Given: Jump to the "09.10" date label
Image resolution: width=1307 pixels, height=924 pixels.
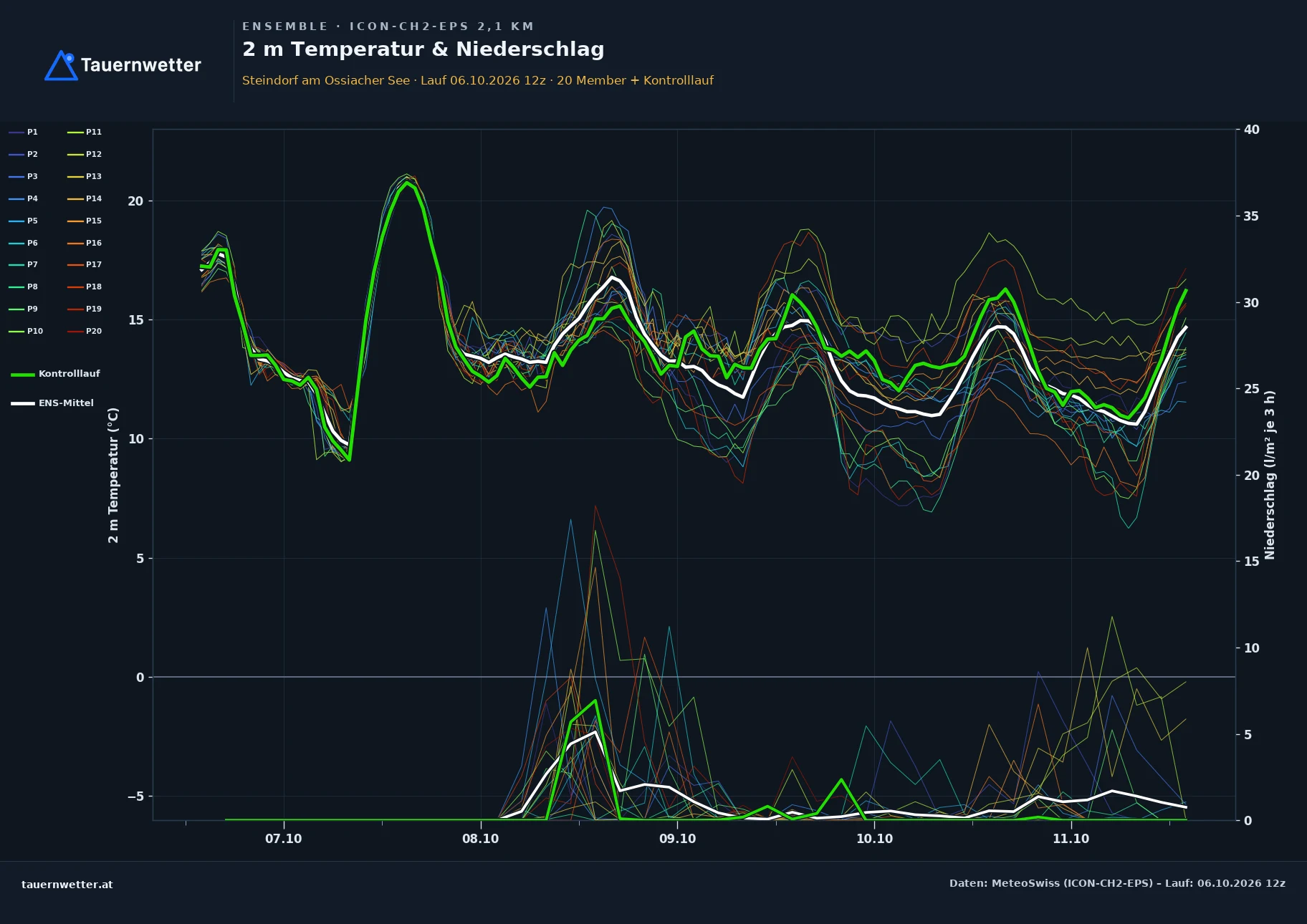Looking at the screenshot, I should (677, 839).
